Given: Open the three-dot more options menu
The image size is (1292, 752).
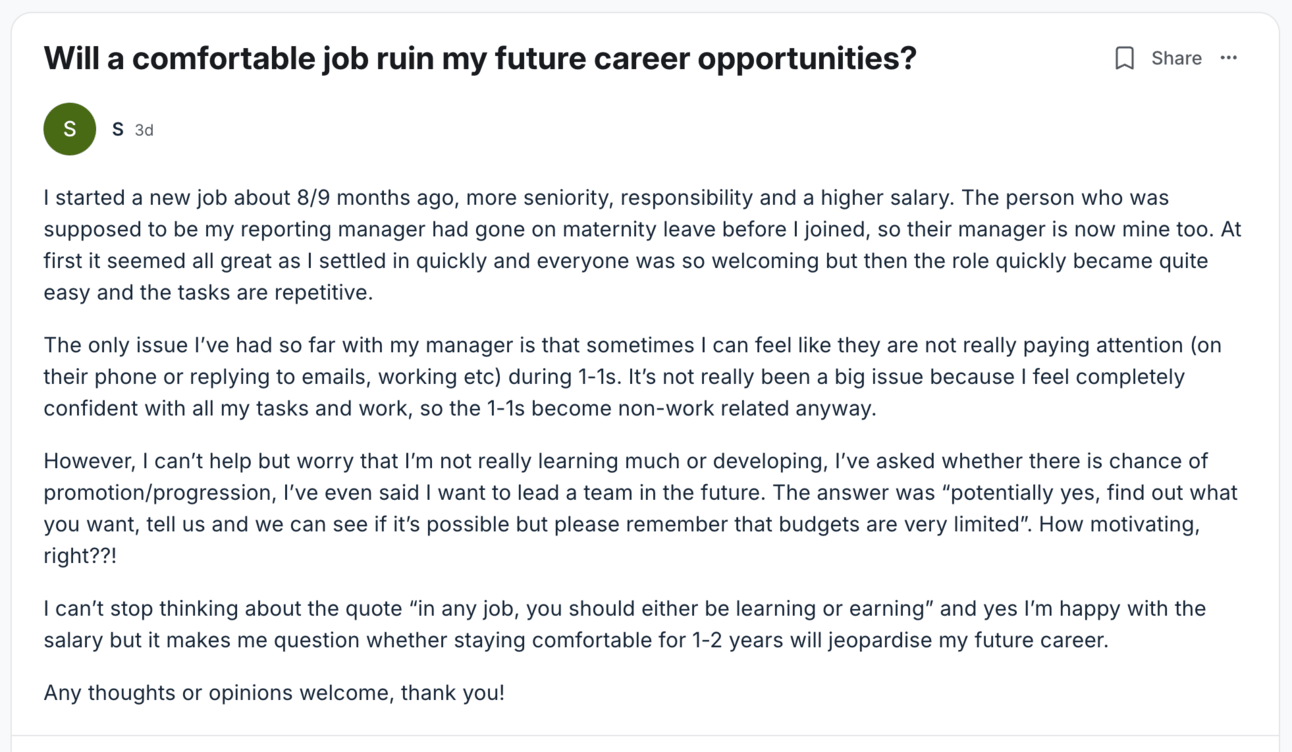Looking at the screenshot, I should [x=1229, y=58].
